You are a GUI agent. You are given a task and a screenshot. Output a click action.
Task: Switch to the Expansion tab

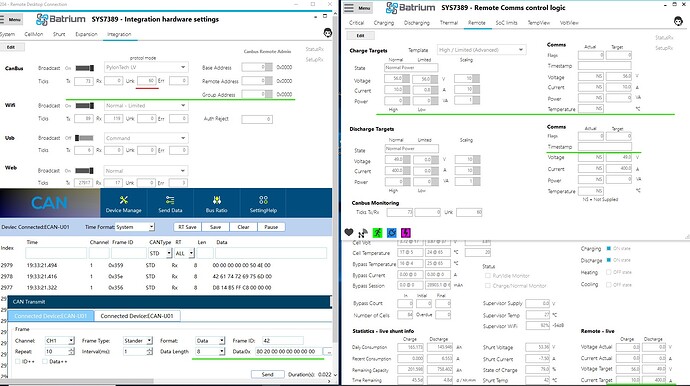coord(86,34)
